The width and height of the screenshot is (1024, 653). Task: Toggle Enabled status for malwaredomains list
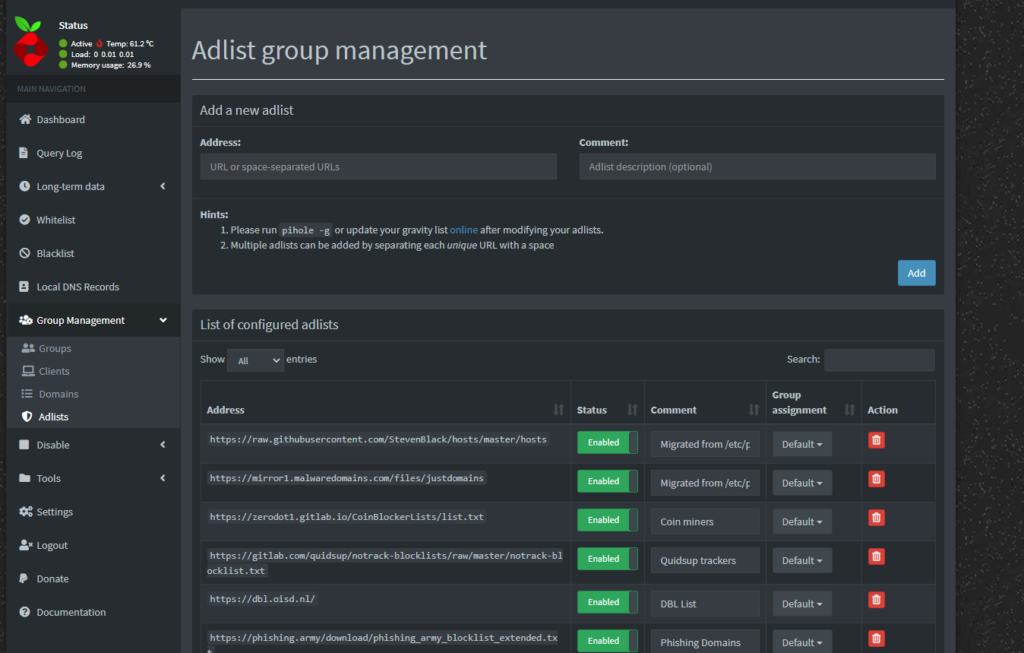coord(607,481)
